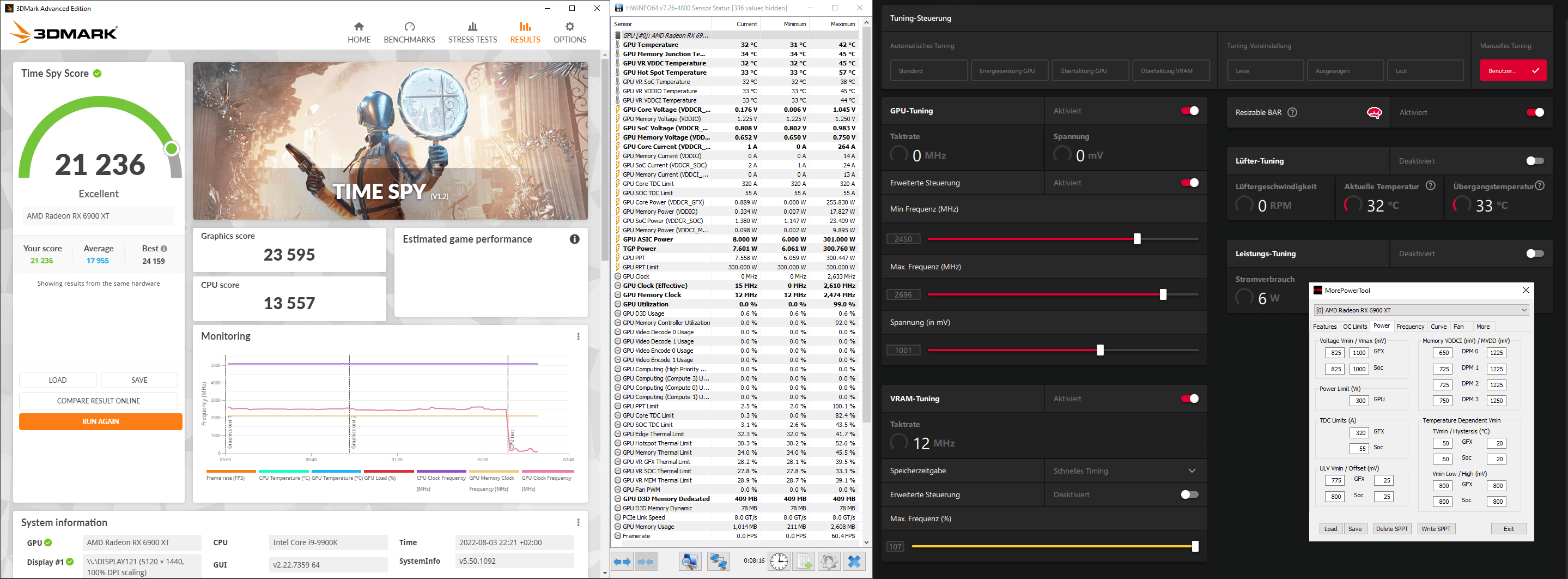Toggle the GPU-Tuning switch
This screenshot has width=1568, height=579.
point(1189,111)
